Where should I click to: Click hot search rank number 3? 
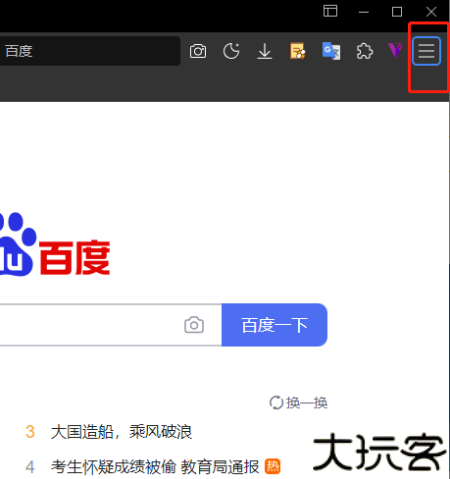(30, 432)
